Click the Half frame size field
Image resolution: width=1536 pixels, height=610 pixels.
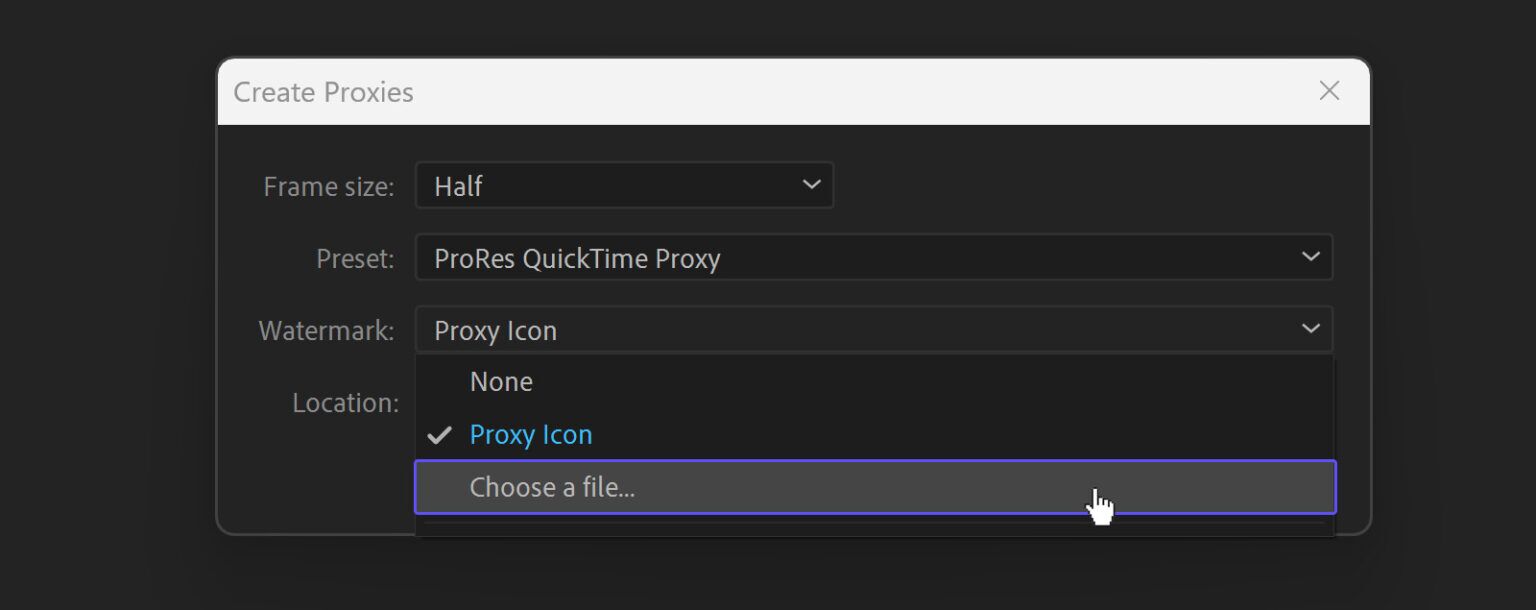(x=624, y=185)
